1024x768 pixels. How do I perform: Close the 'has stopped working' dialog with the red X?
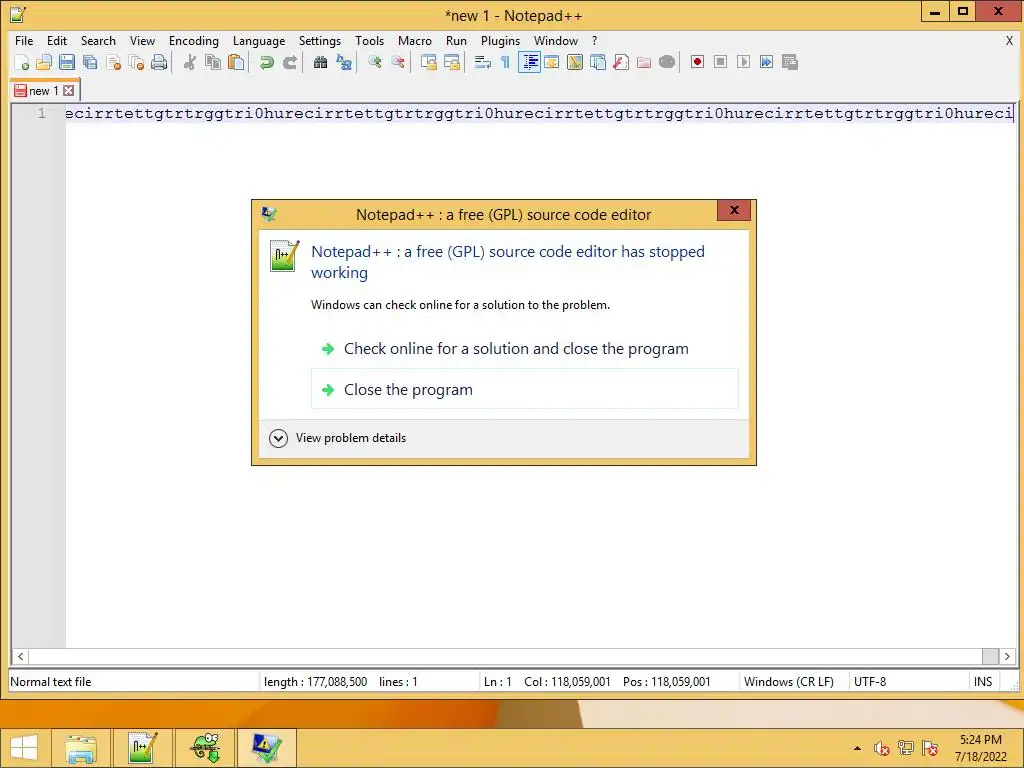733,210
